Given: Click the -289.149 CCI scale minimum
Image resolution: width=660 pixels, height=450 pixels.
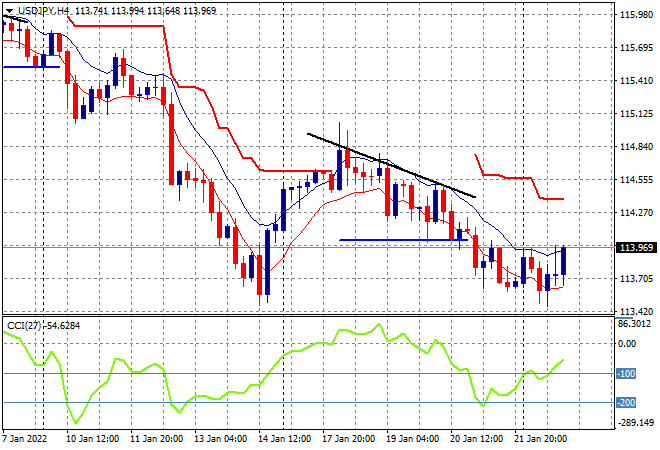Looking at the screenshot, I should (636, 422).
